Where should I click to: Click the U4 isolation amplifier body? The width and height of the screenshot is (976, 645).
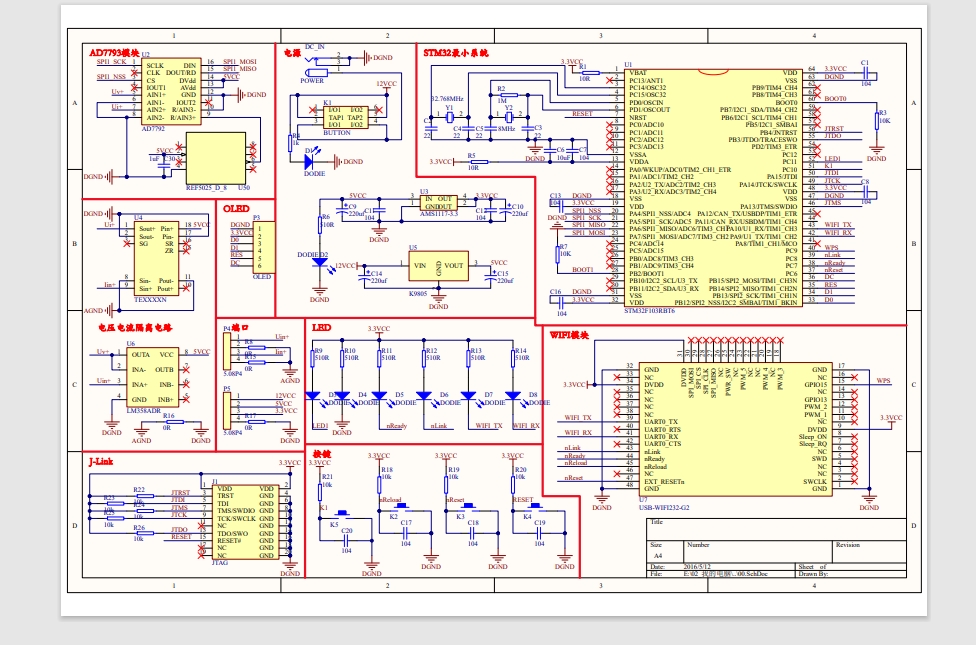pos(157,258)
